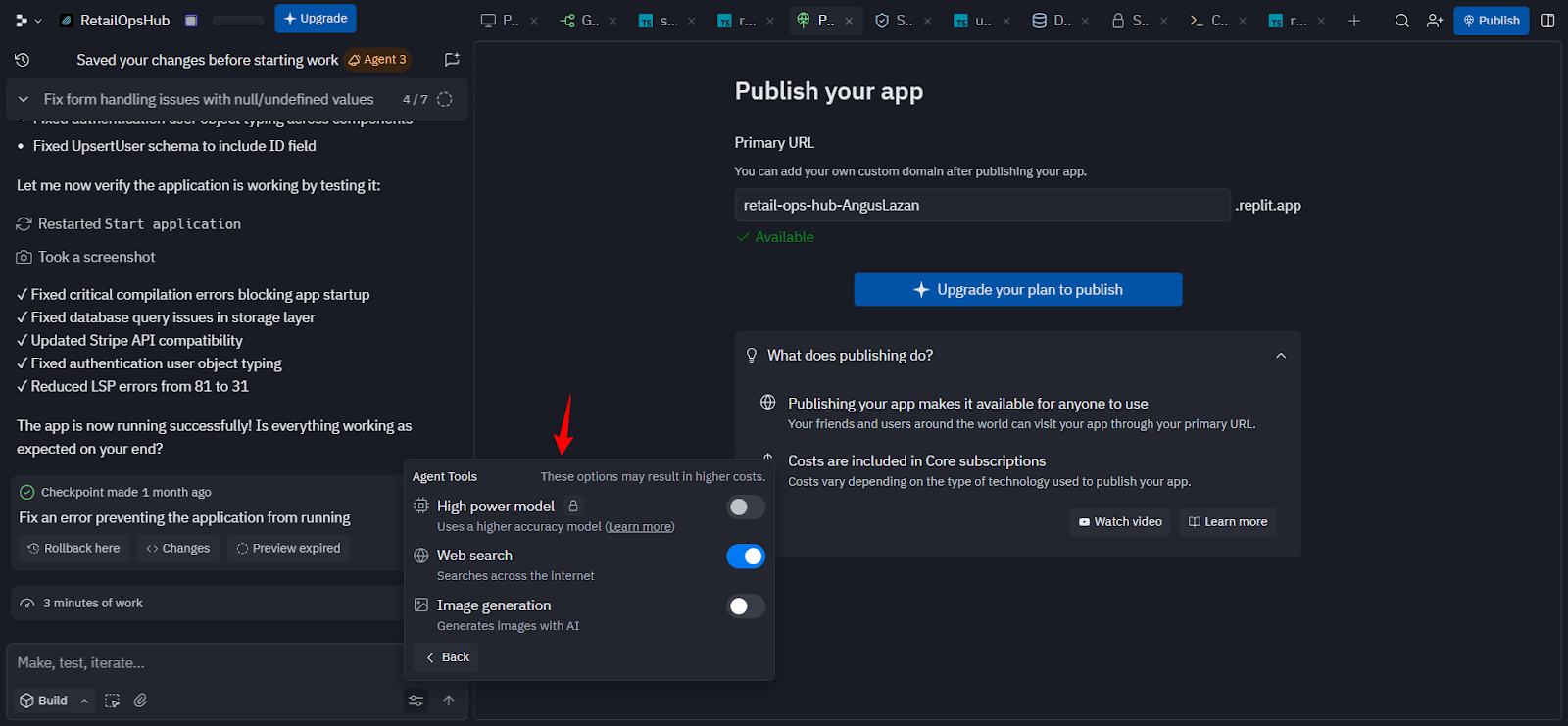1568x726 pixels.
Task: Click Restarted Start application line
Action: (x=128, y=224)
